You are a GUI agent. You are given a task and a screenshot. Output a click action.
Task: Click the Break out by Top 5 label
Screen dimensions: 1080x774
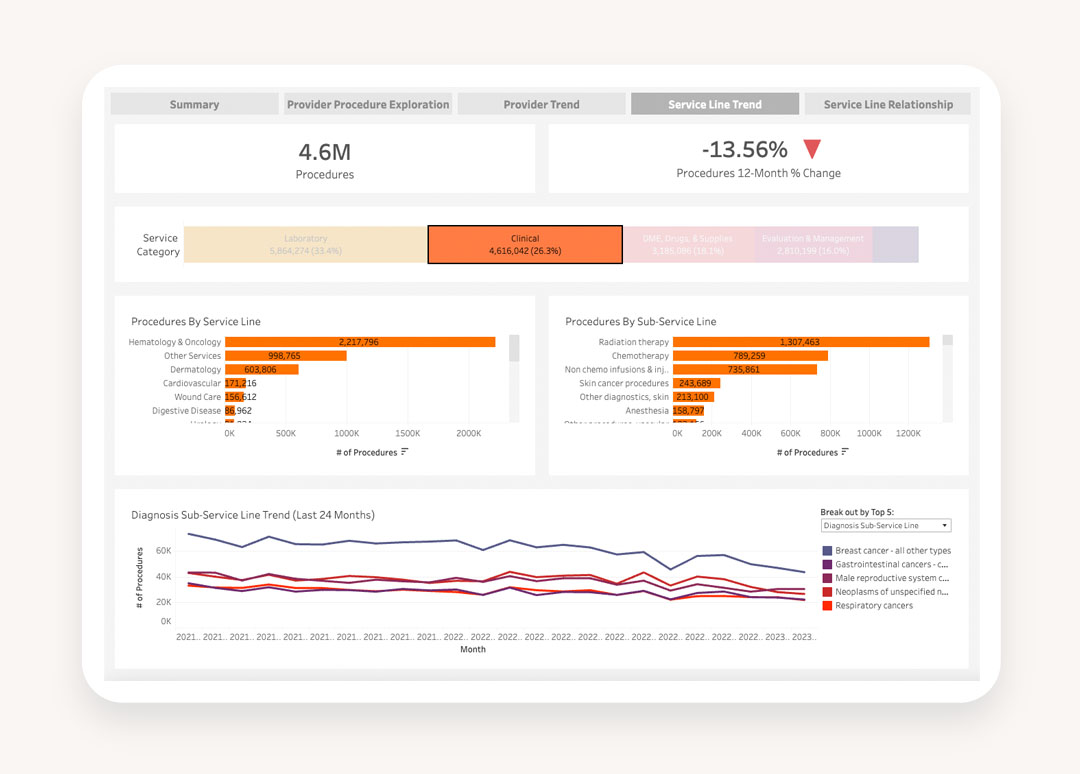point(857,512)
